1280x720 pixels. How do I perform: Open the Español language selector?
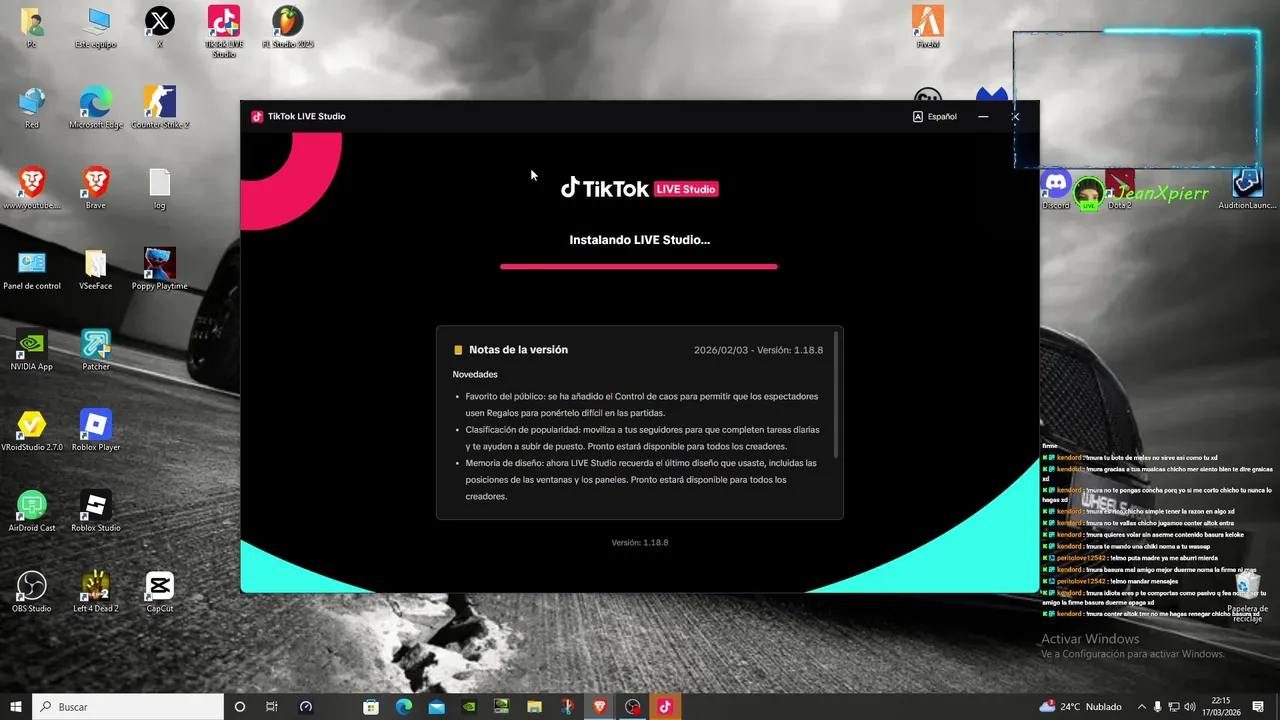935,116
